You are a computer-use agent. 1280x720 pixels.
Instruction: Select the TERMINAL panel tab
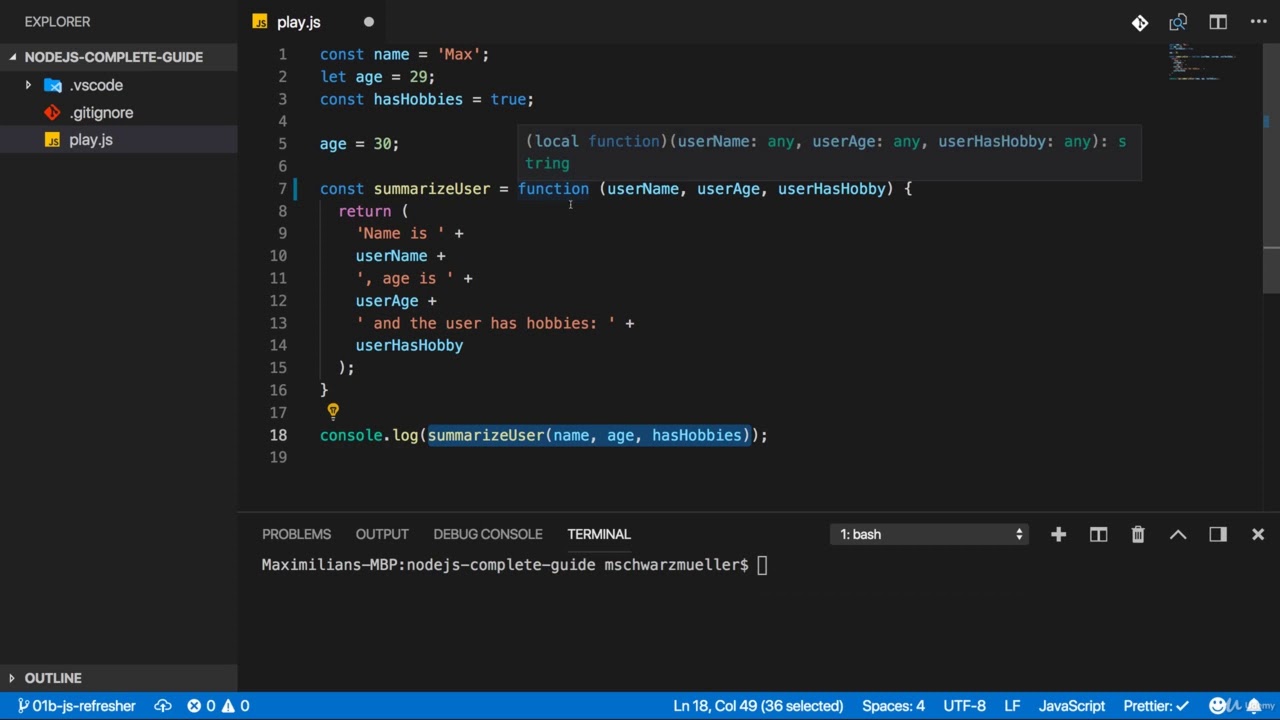tap(599, 534)
